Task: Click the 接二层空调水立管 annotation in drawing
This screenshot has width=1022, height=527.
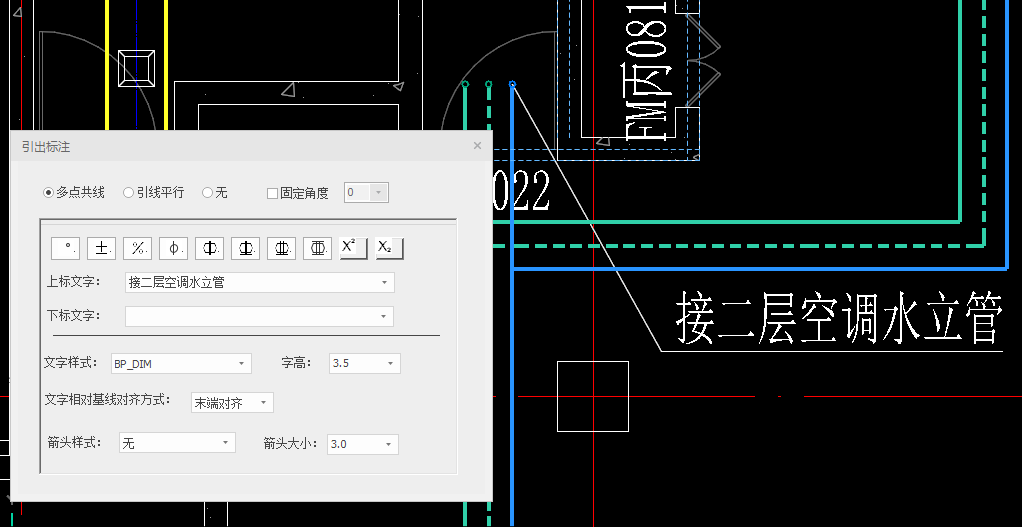Action: click(x=838, y=319)
